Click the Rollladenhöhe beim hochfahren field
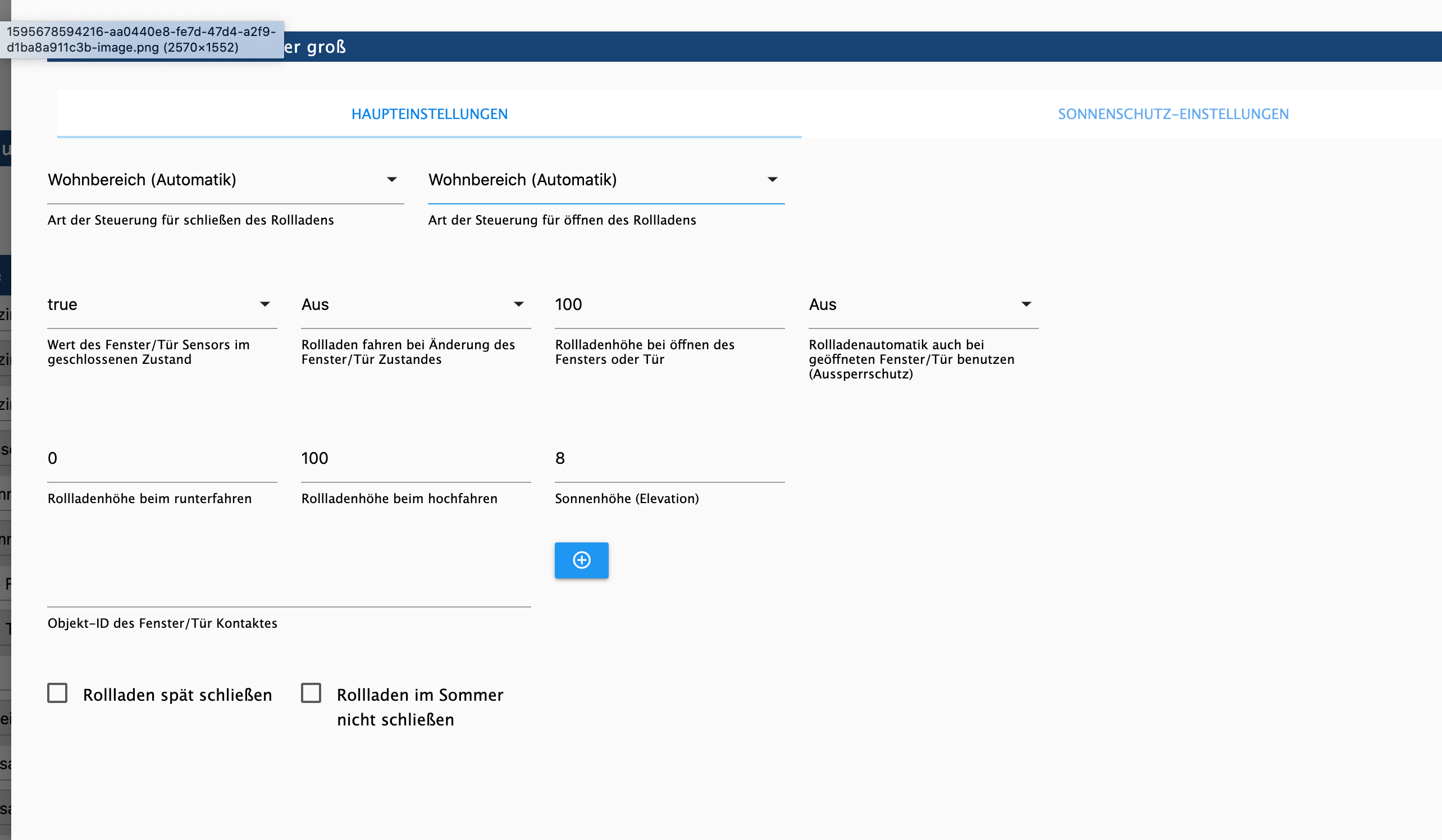This screenshot has height=840, width=1442. tap(416, 459)
